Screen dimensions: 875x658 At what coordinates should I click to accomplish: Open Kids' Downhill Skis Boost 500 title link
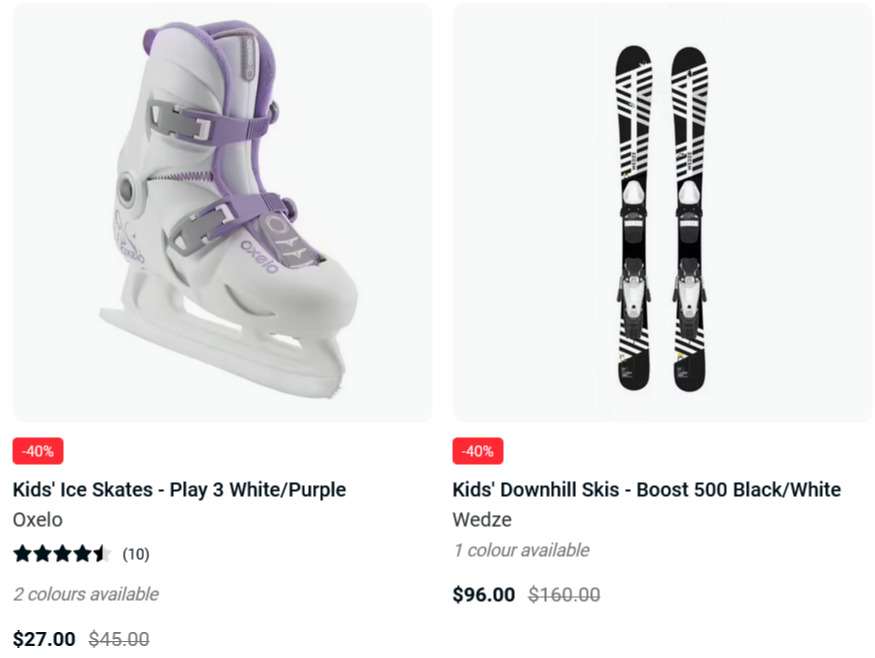[x=646, y=489]
